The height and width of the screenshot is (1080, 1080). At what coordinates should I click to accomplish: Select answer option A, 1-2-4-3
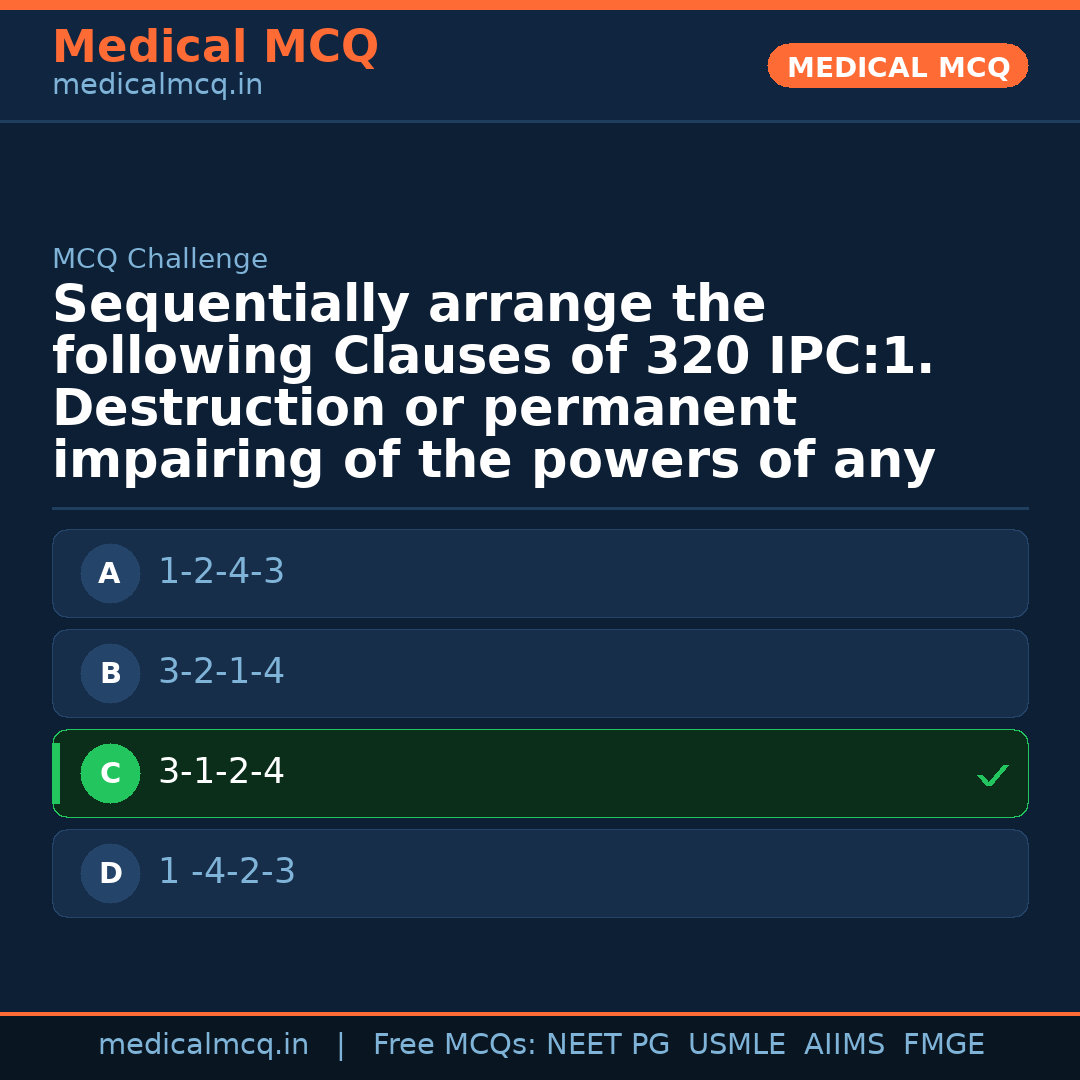coord(540,573)
